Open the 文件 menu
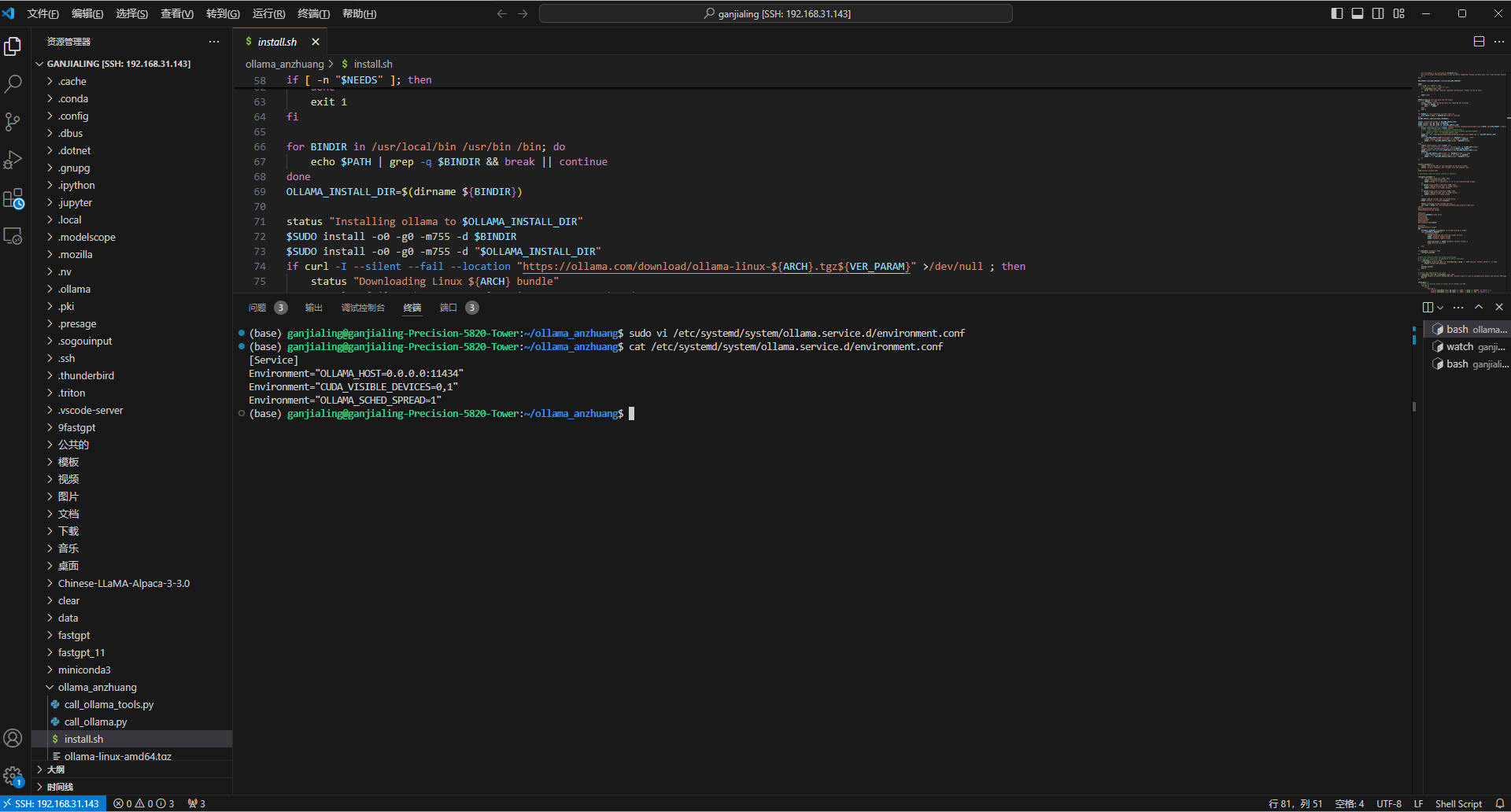The width and height of the screenshot is (1511, 812). pos(42,13)
